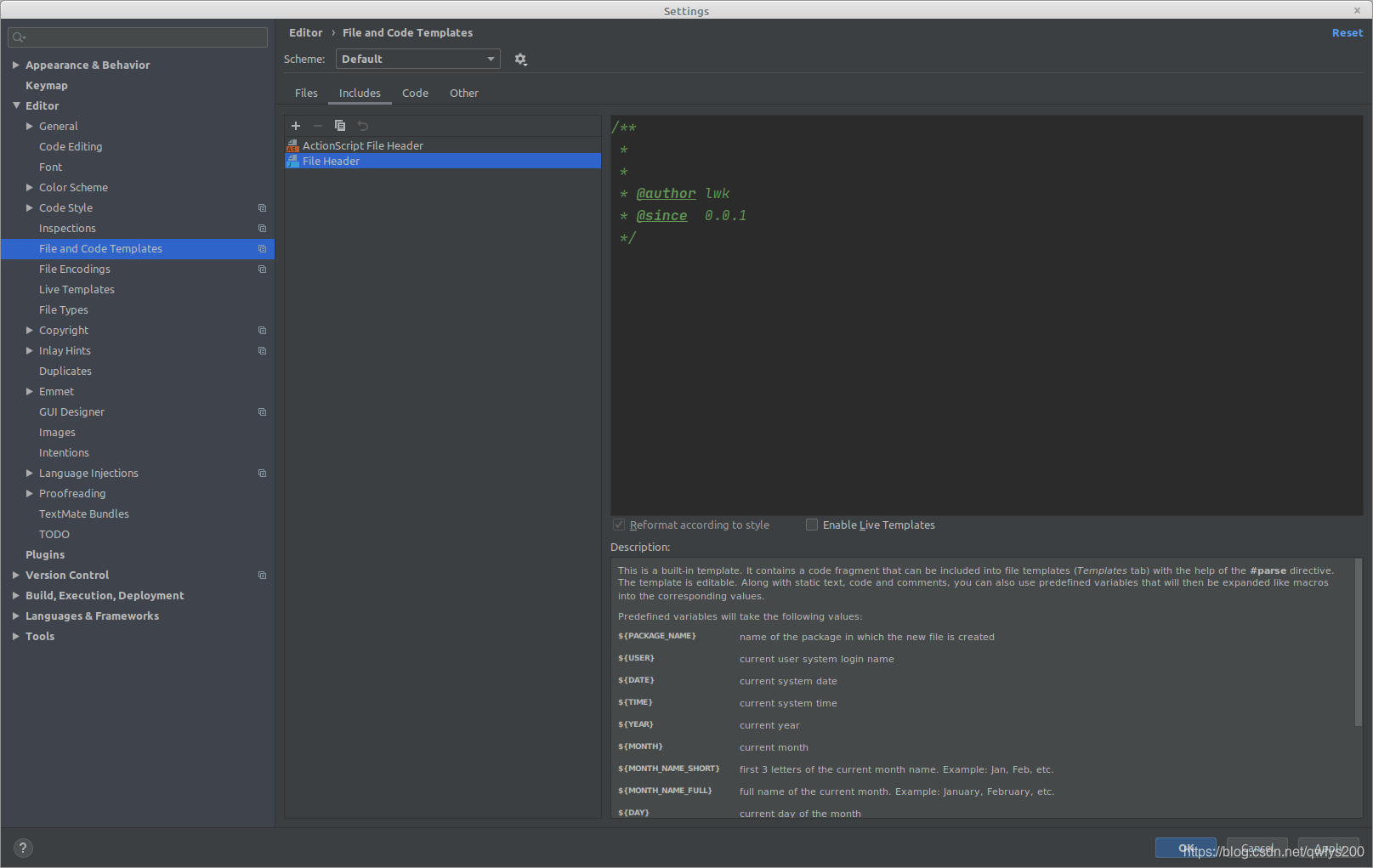
Task: Open the scheme gear settings icon
Action: 521,60
